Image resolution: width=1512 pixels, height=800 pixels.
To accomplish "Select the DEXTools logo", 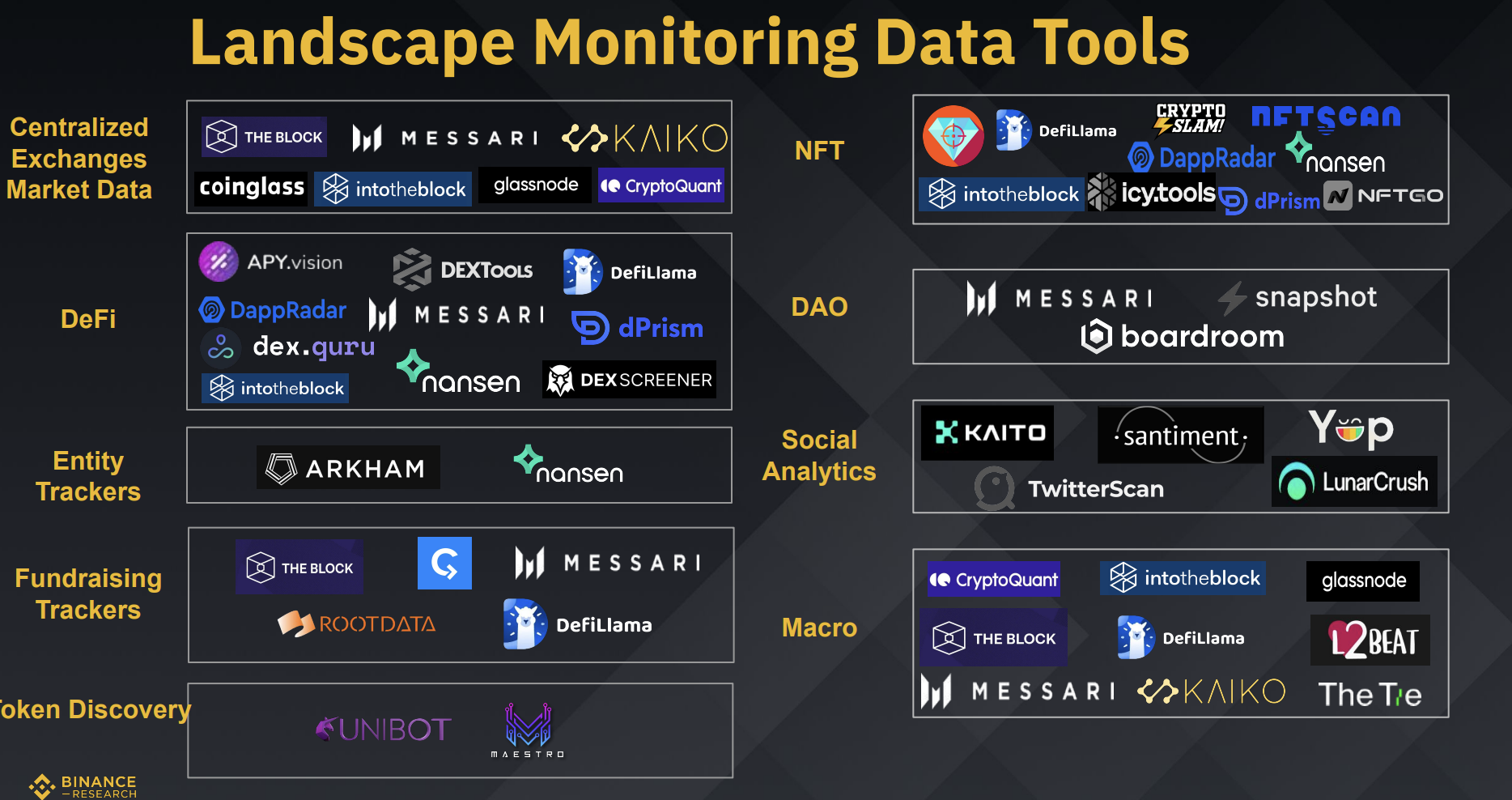I will pos(463,270).
